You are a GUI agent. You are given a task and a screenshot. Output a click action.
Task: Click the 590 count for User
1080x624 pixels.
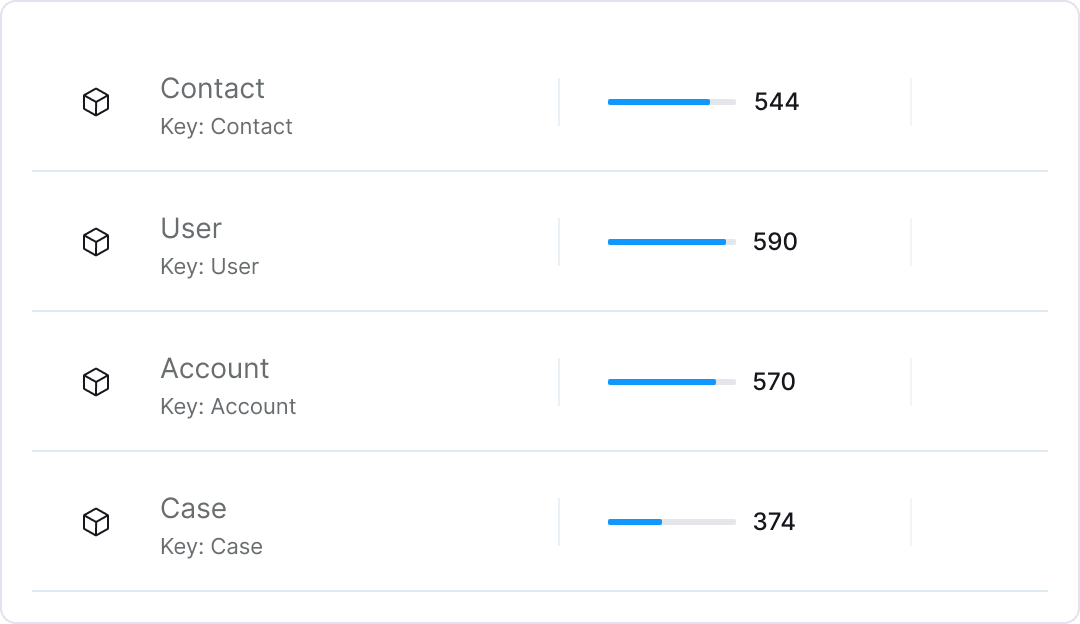click(775, 242)
